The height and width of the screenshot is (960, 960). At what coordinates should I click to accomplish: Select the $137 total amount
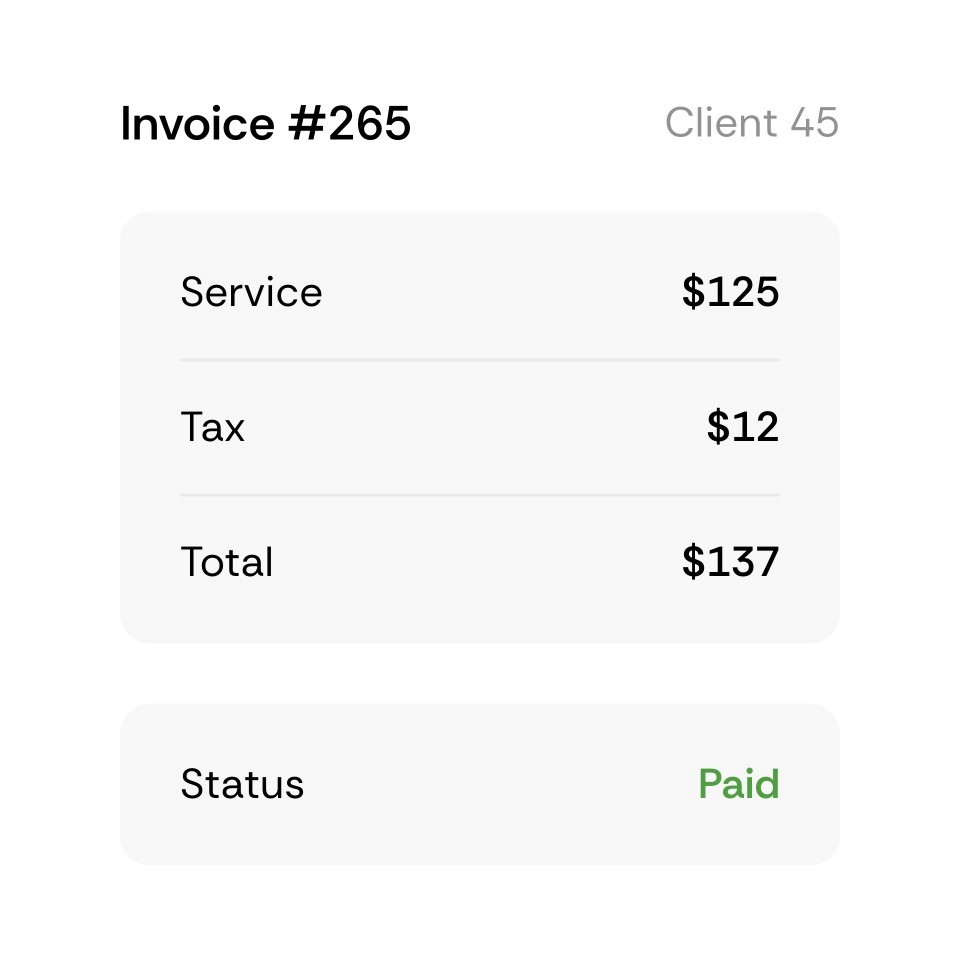(x=730, y=562)
